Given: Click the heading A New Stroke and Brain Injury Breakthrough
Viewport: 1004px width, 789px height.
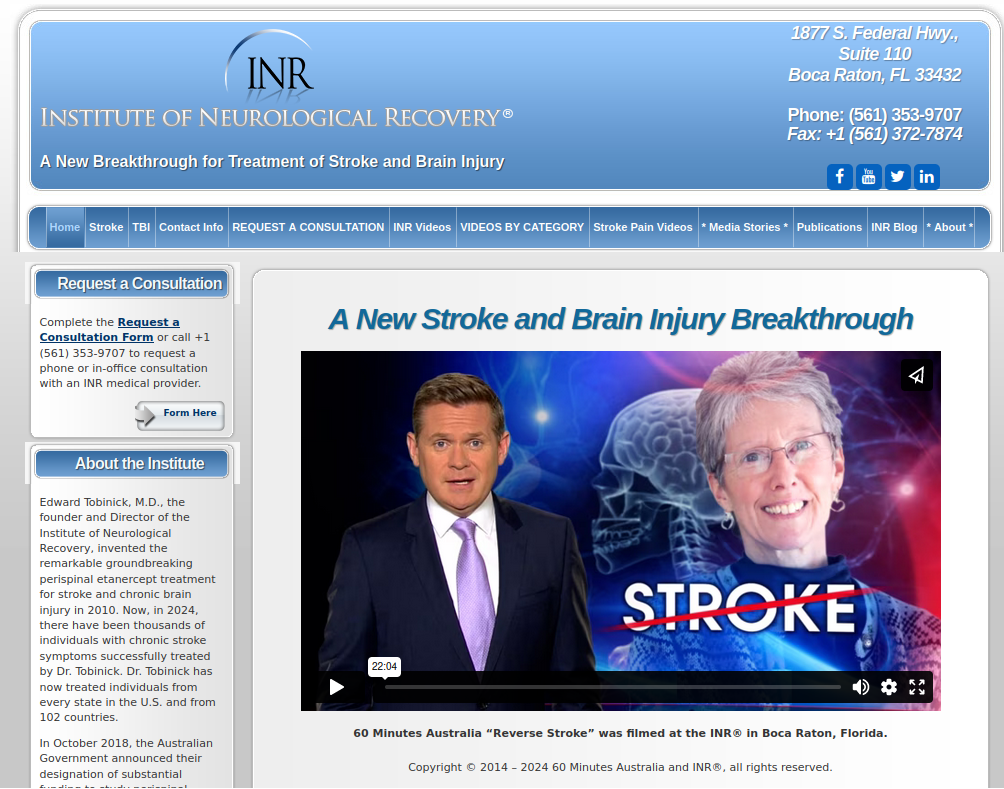Looking at the screenshot, I should (620, 320).
